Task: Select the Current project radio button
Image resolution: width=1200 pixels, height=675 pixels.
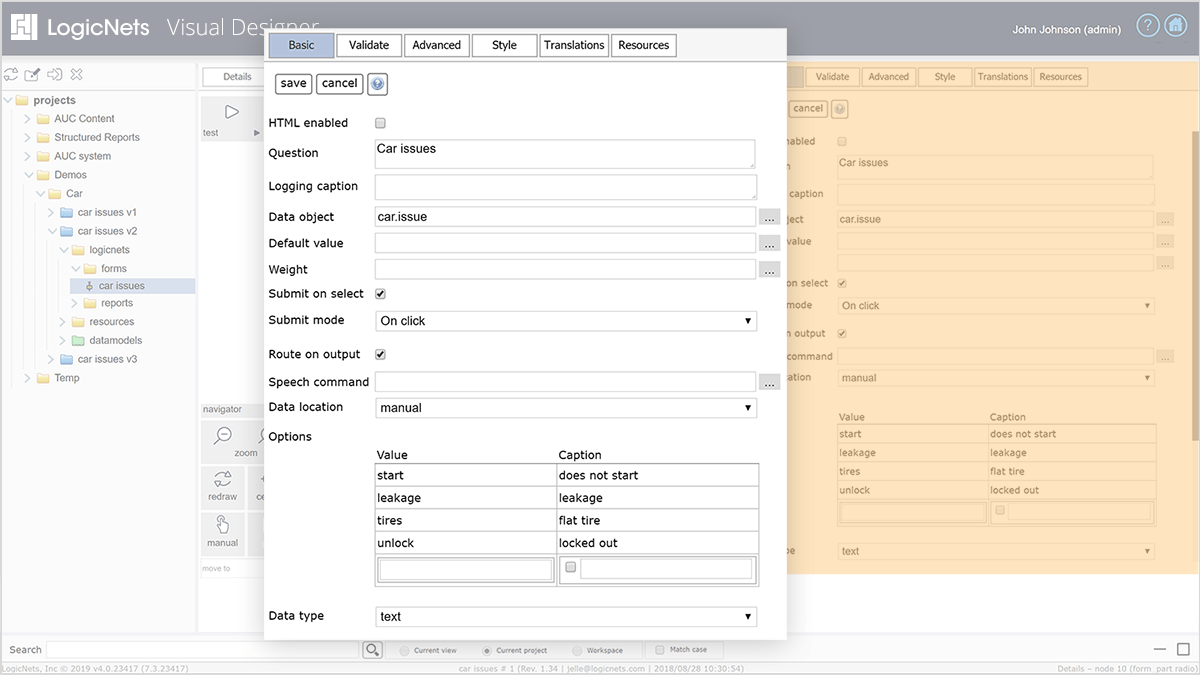Action: pyautogui.click(x=488, y=650)
